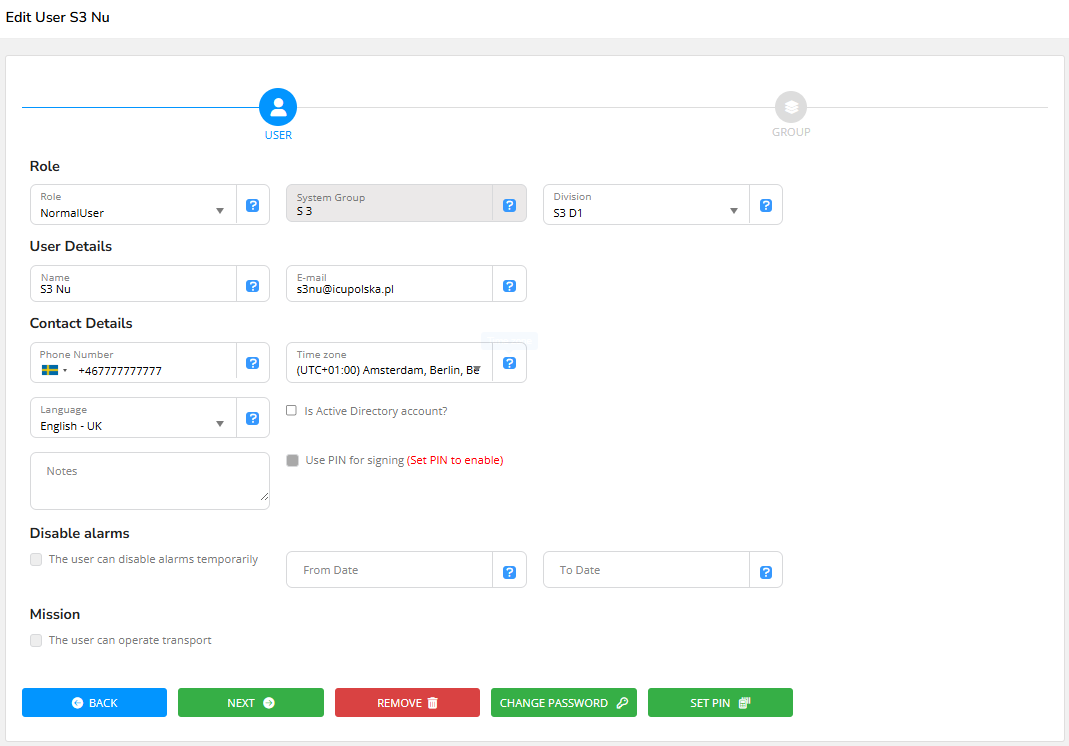Enable Is Active Directory account checkbox
This screenshot has width=1069, height=746.
click(x=292, y=410)
